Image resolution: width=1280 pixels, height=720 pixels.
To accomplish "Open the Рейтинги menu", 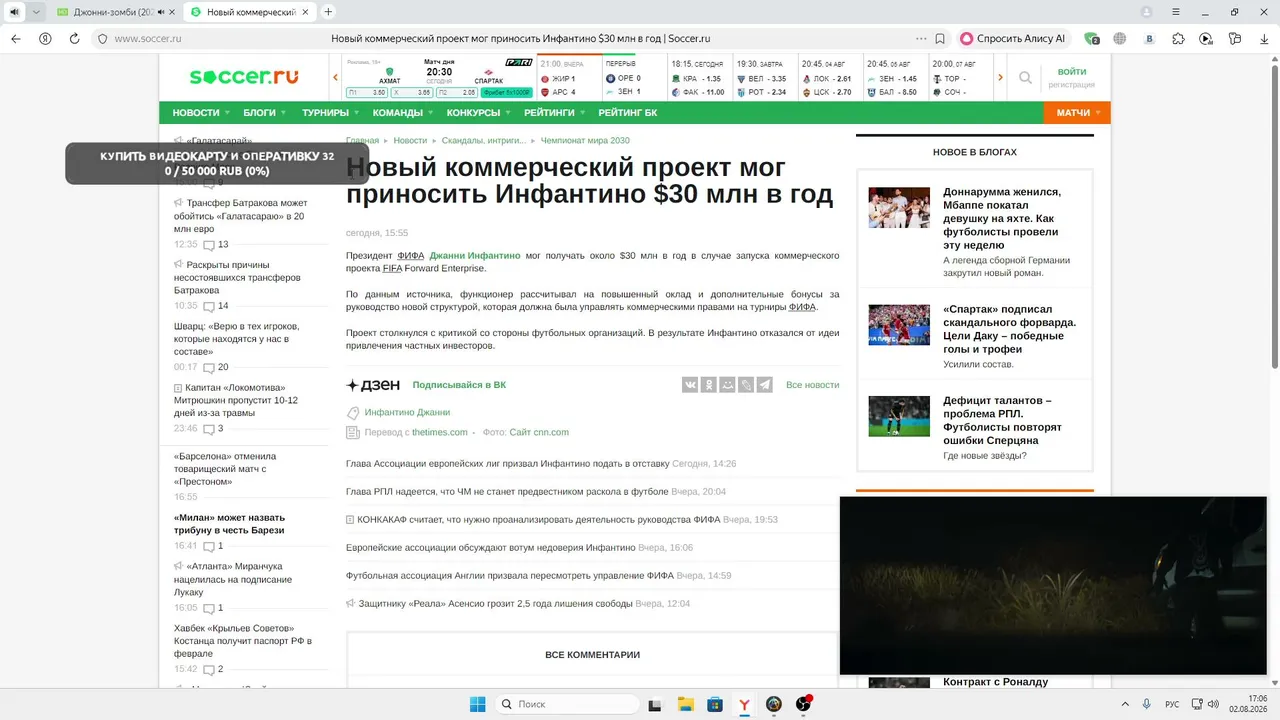I will tap(554, 113).
